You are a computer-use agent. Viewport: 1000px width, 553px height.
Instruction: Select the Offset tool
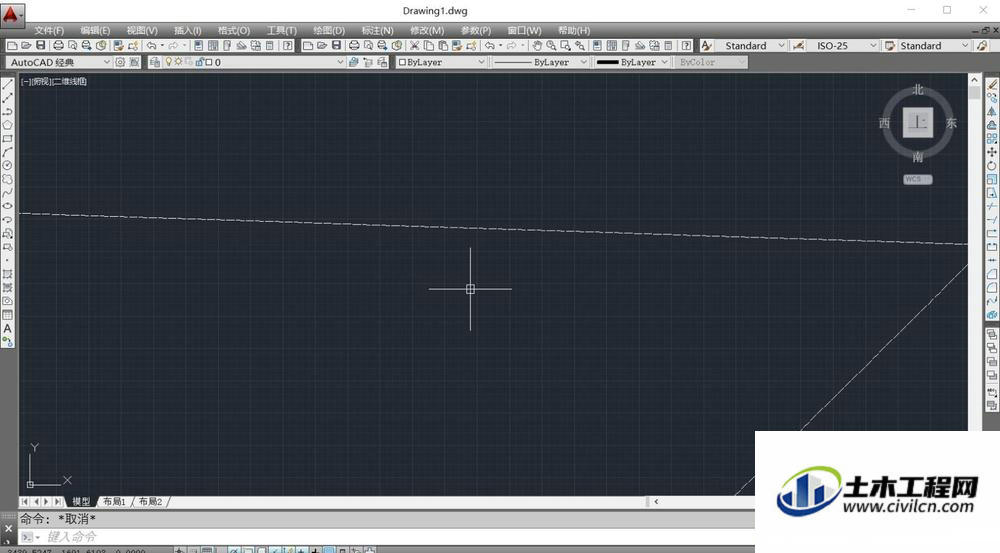pos(992,125)
